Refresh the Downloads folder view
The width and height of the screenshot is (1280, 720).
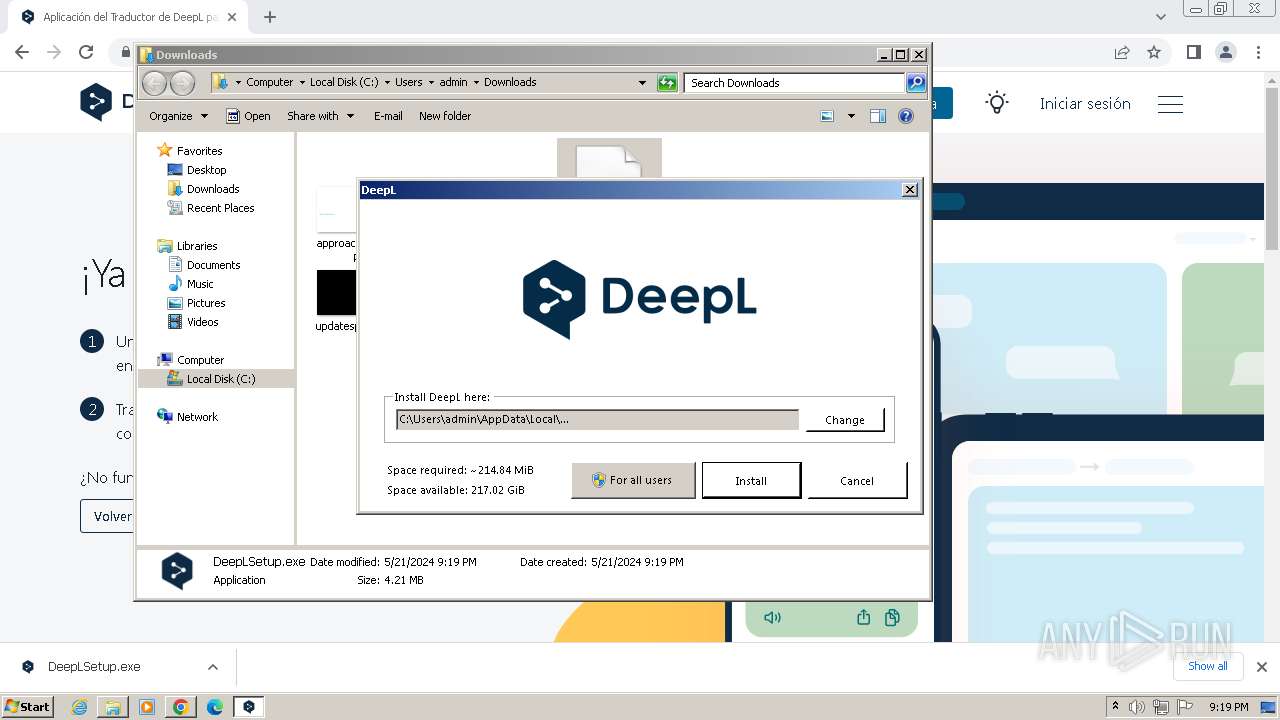[667, 83]
